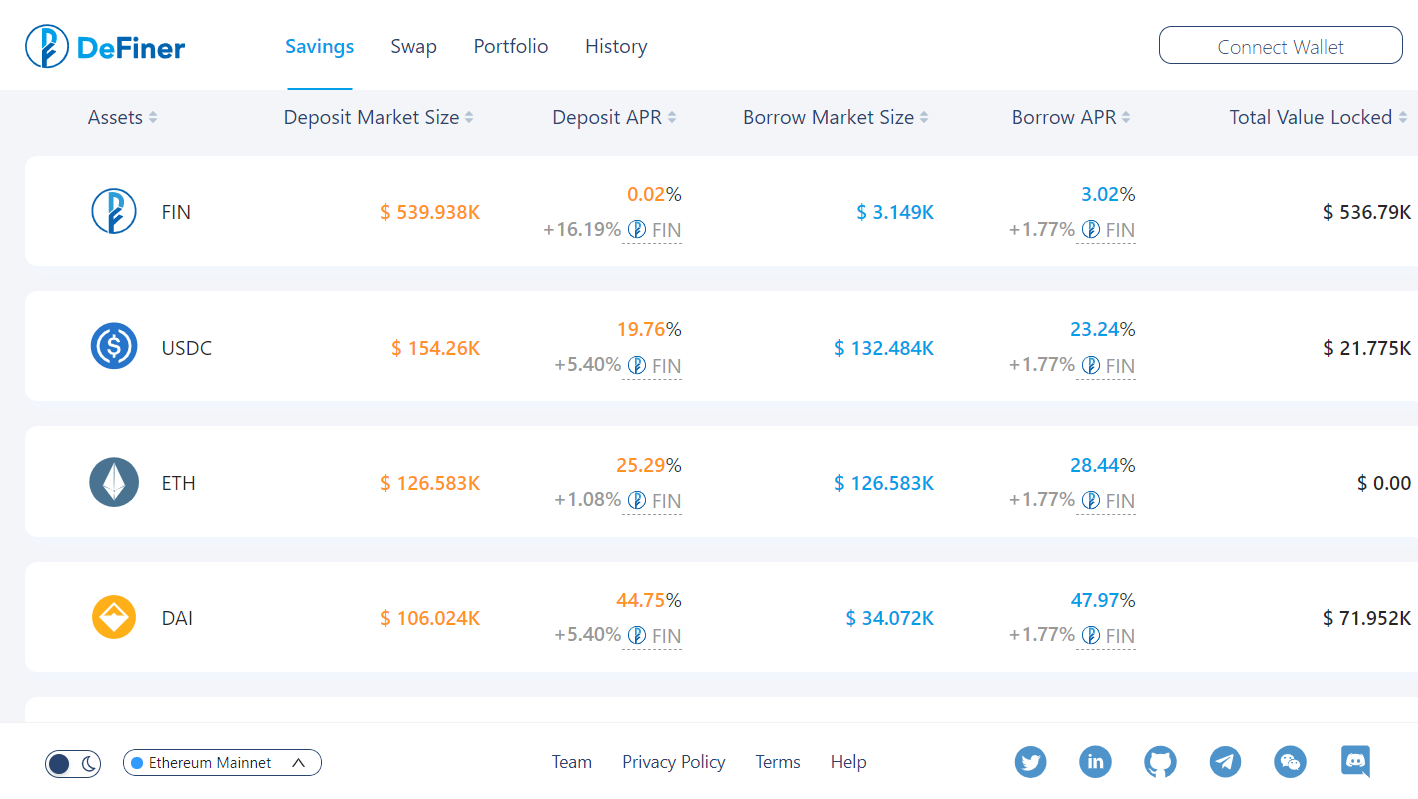This screenshot has width=1418, height=799.
Task: Click the $ 21.775K locked value
Action: 1367,348
